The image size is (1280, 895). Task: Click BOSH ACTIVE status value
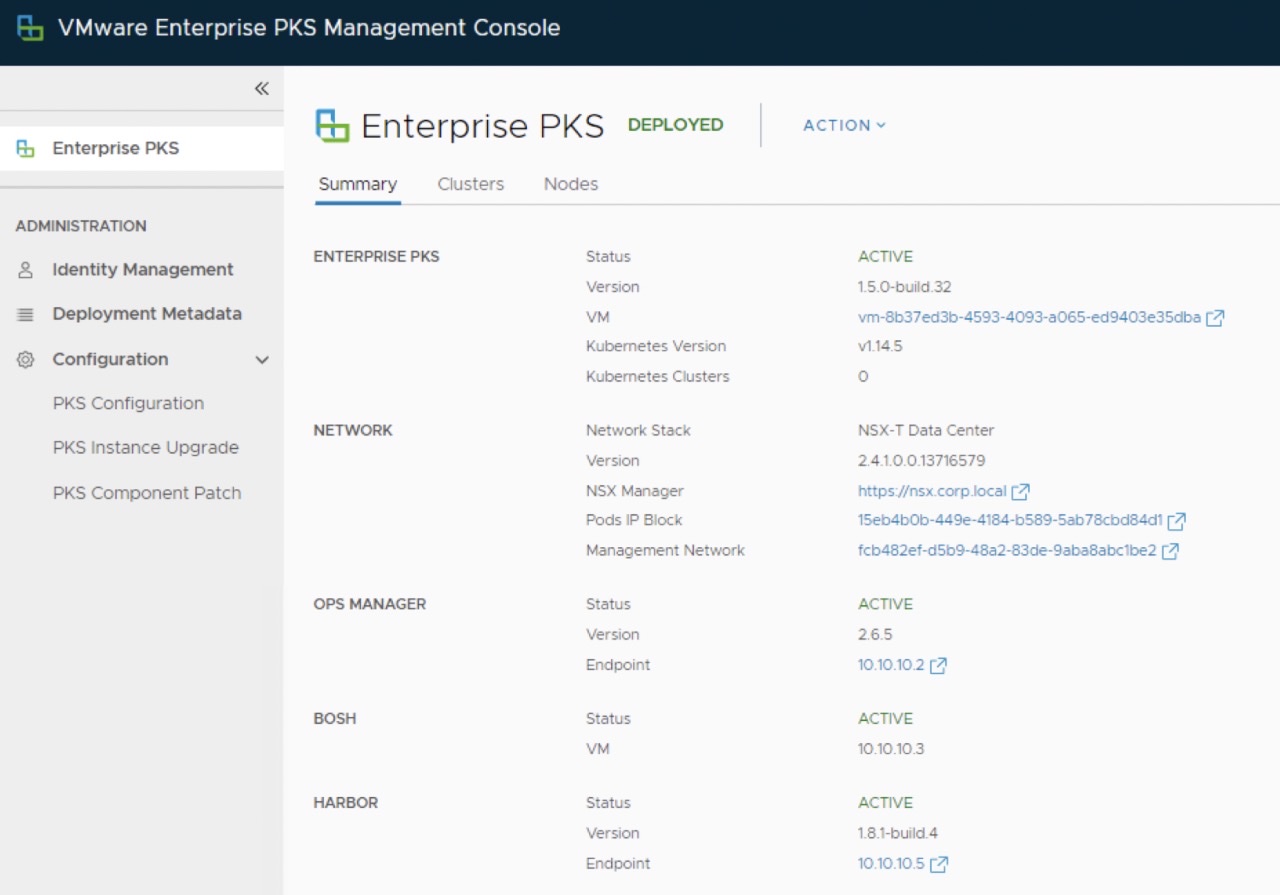tap(885, 718)
